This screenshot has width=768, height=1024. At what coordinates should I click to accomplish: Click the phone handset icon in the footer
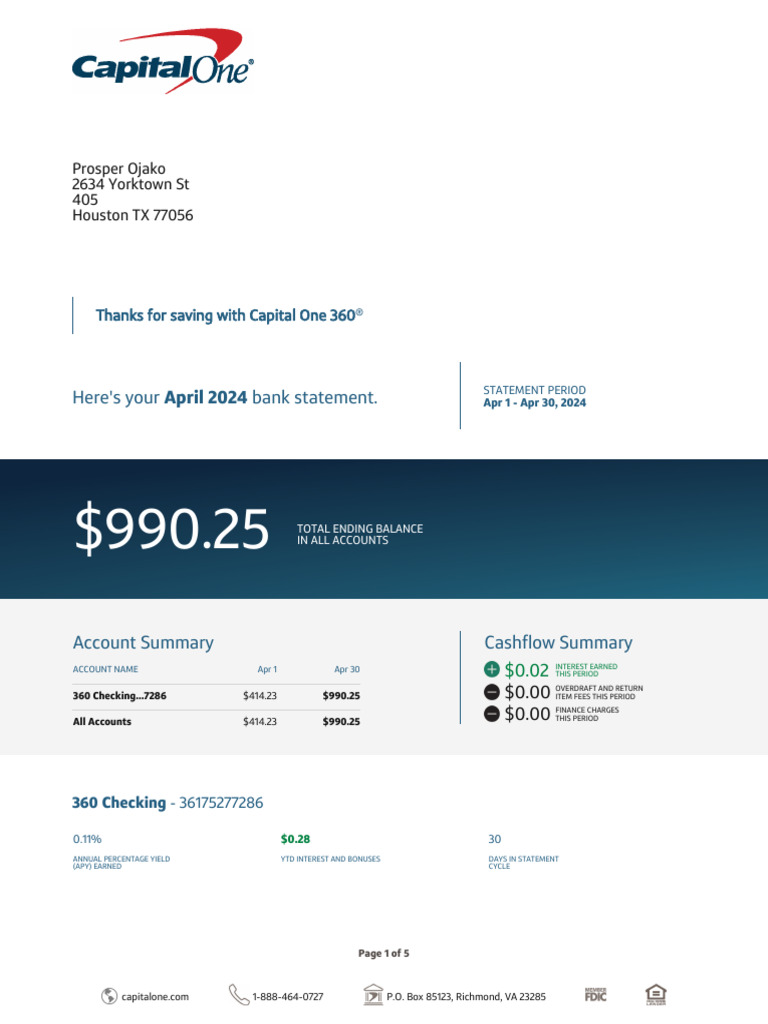click(x=238, y=994)
